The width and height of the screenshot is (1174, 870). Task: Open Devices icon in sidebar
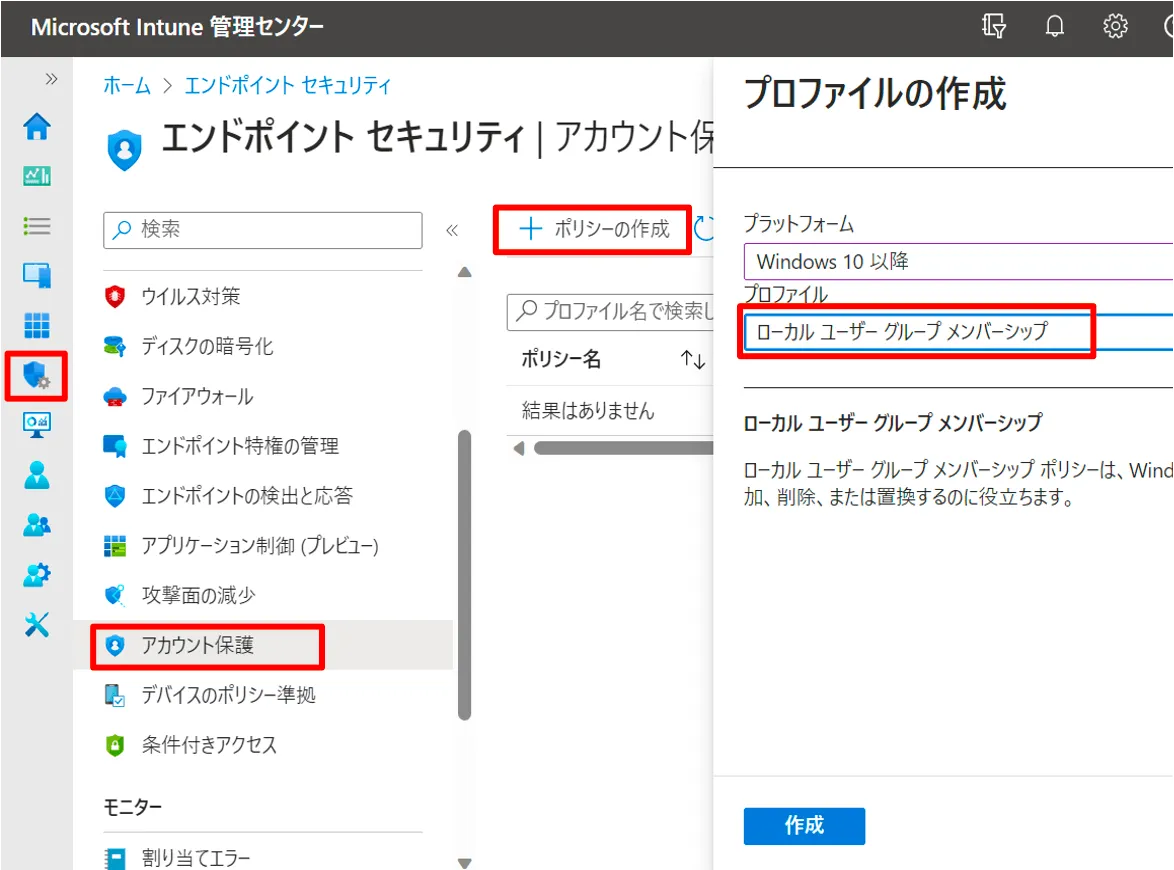pyautogui.click(x=37, y=276)
